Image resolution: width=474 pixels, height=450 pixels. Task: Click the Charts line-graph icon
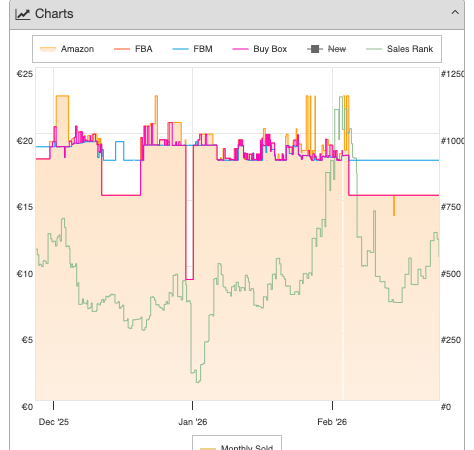pos(23,14)
